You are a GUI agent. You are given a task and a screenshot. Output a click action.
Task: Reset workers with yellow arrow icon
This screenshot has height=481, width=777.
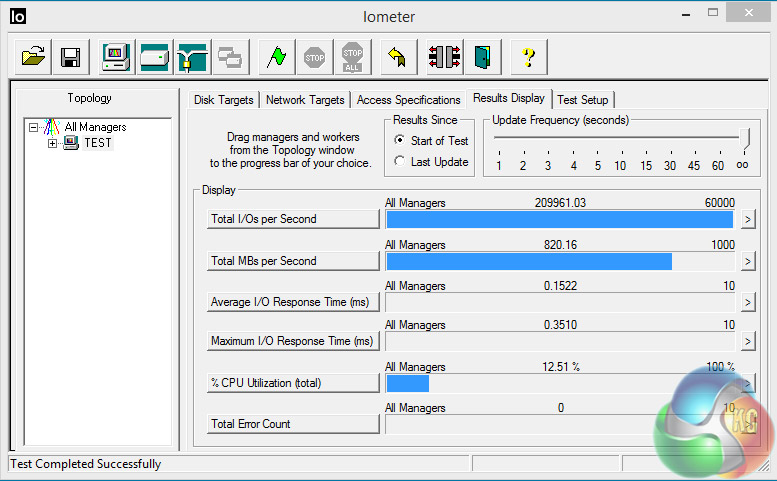point(398,57)
